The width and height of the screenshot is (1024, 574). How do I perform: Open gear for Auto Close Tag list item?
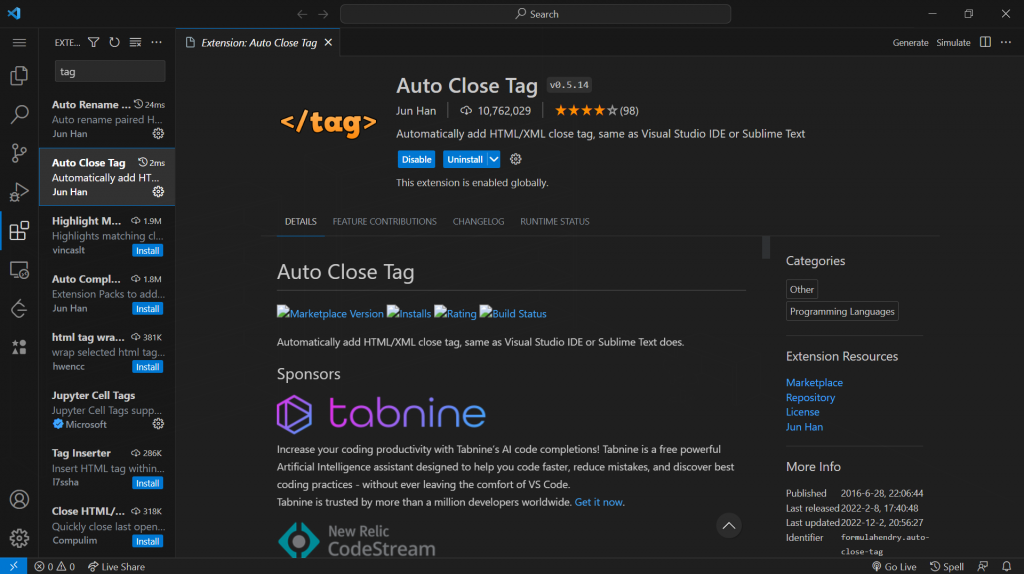[x=158, y=191]
